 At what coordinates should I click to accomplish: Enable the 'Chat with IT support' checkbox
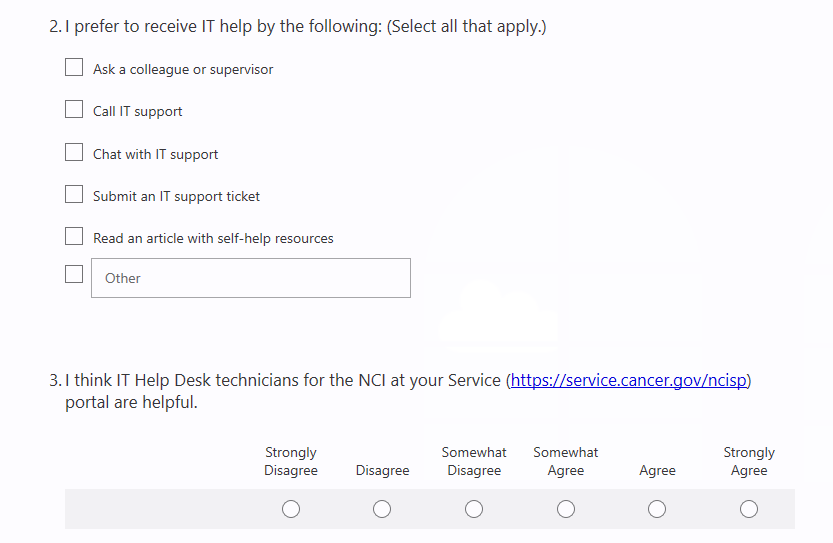pyautogui.click(x=74, y=153)
